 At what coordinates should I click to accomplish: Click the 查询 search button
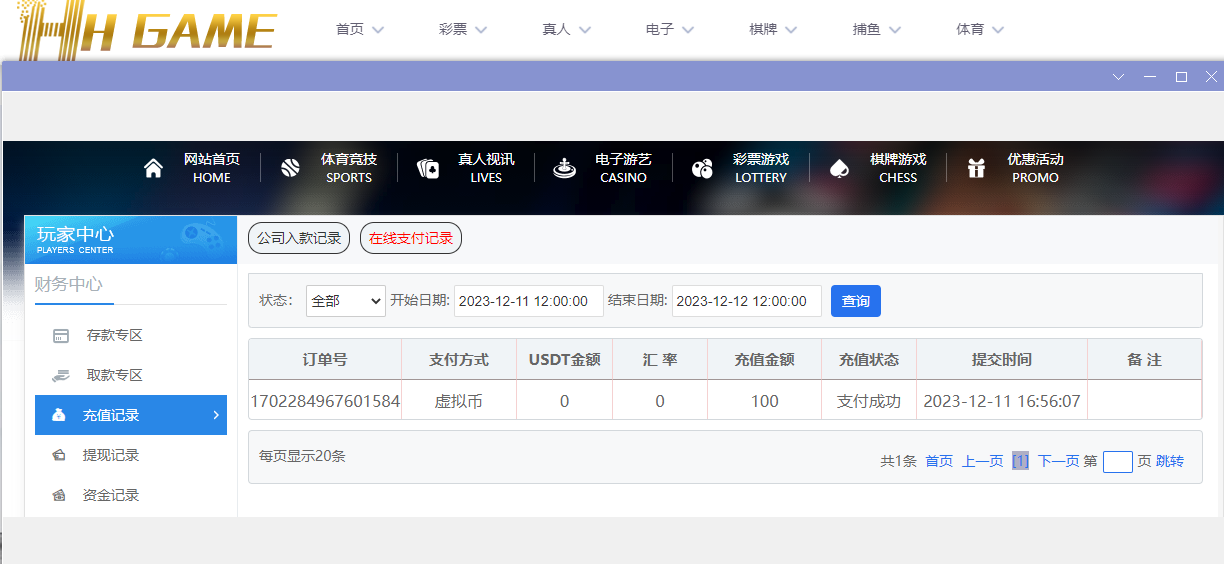[x=856, y=301]
